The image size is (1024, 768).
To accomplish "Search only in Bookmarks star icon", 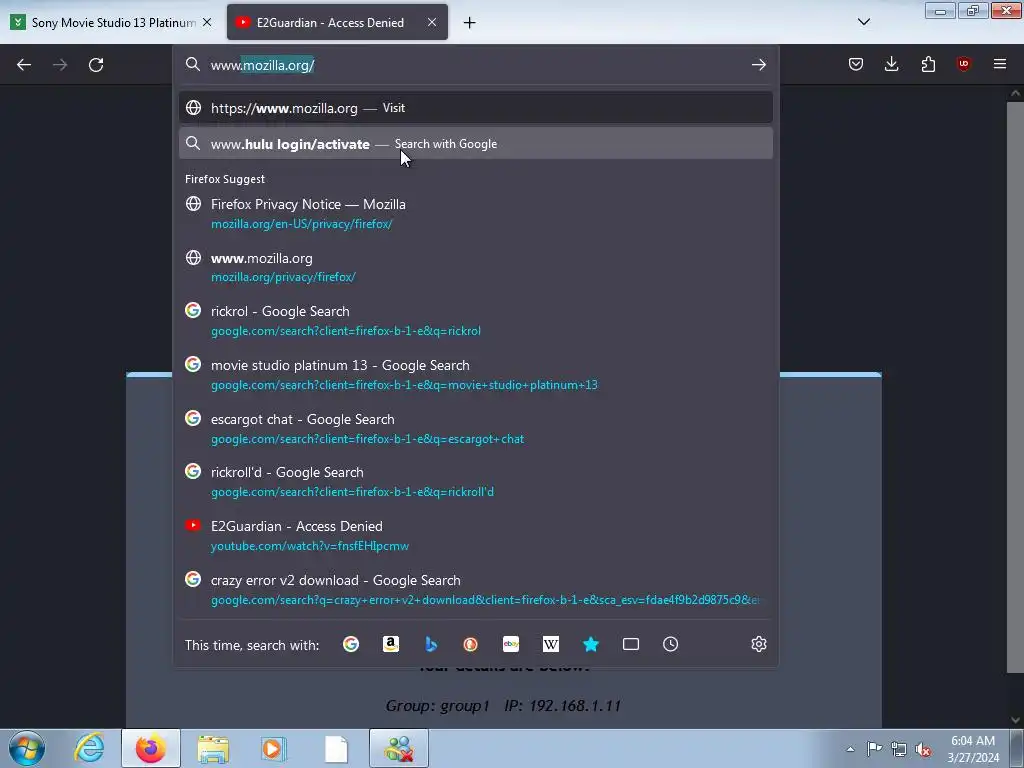I will pyautogui.click(x=590, y=645).
